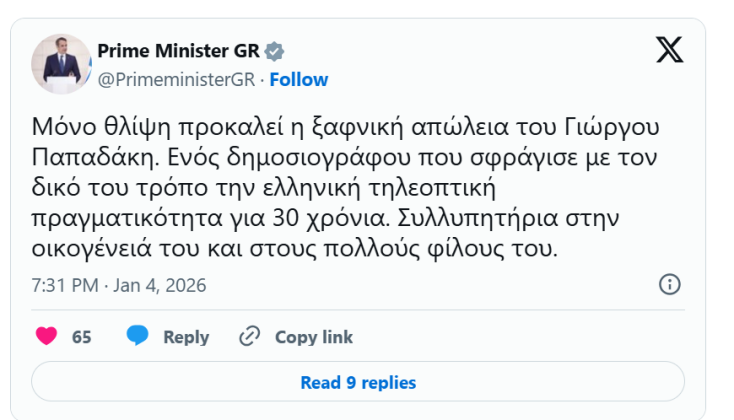The width and height of the screenshot is (734, 420).
Task: Open the Prime Minister GR display name
Action: pyautogui.click(x=178, y=52)
